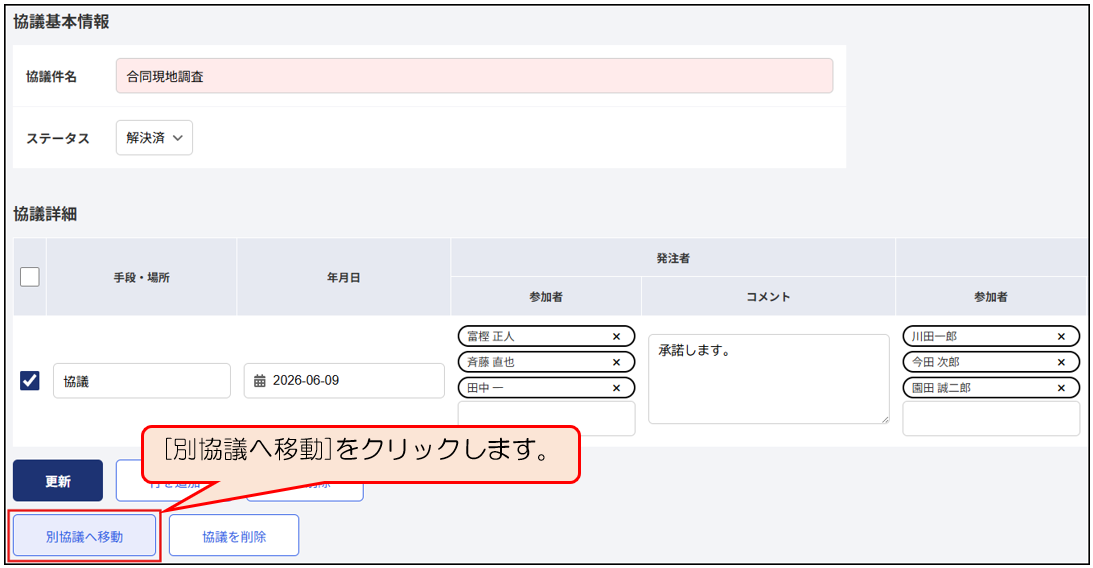Viewport: 1093px width, 568px height.
Task: Toggle the select-all checkbox in table header
Action: (x=29, y=277)
